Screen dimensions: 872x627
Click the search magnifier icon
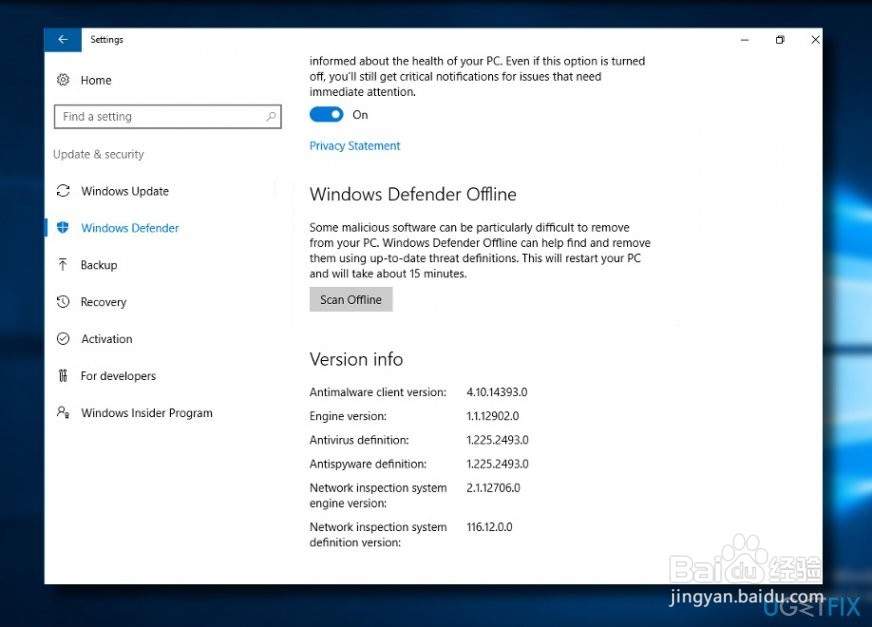coord(271,117)
